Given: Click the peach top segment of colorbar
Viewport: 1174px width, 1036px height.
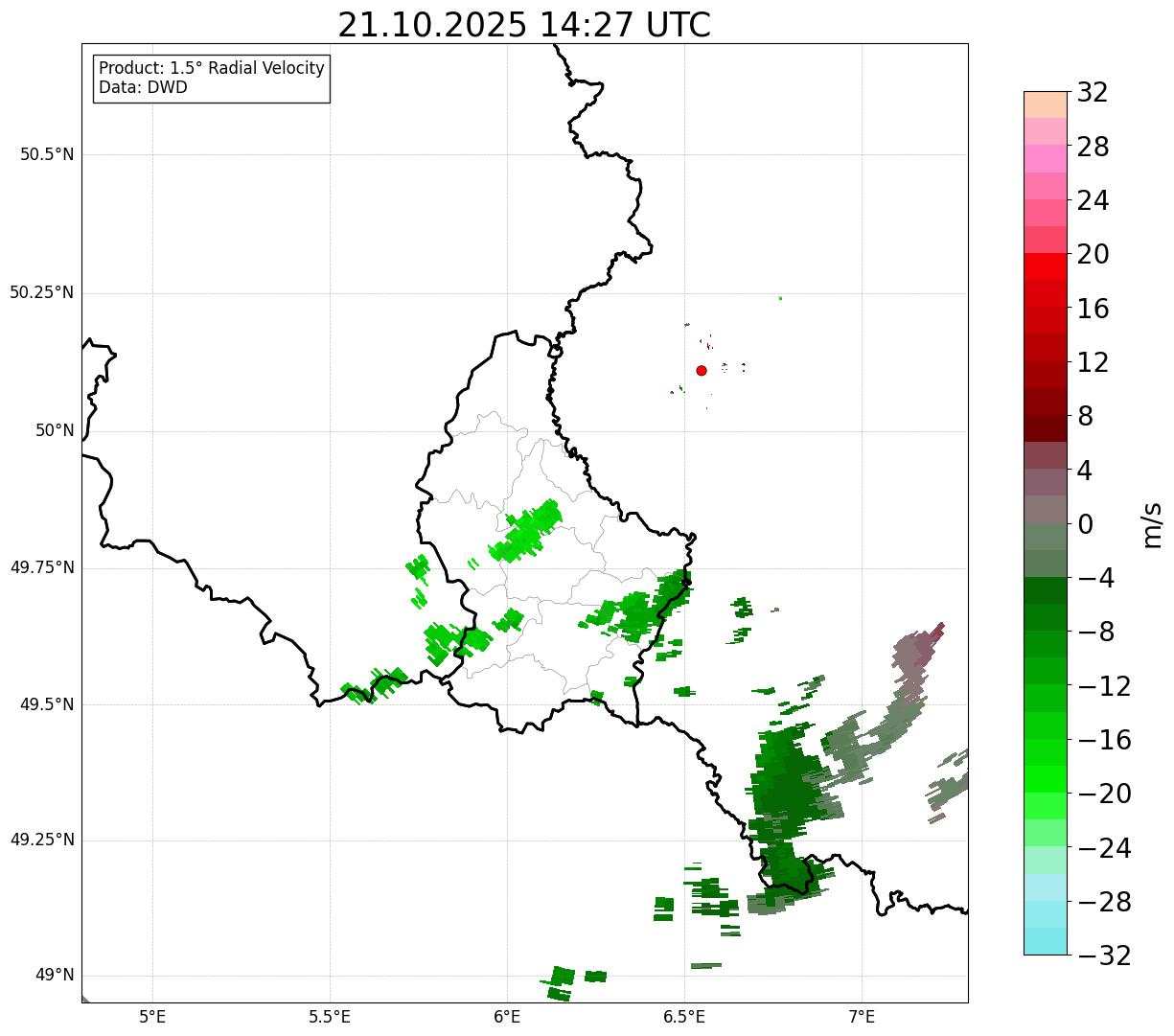Looking at the screenshot, I should pyautogui.click(x=1046, y=104).
